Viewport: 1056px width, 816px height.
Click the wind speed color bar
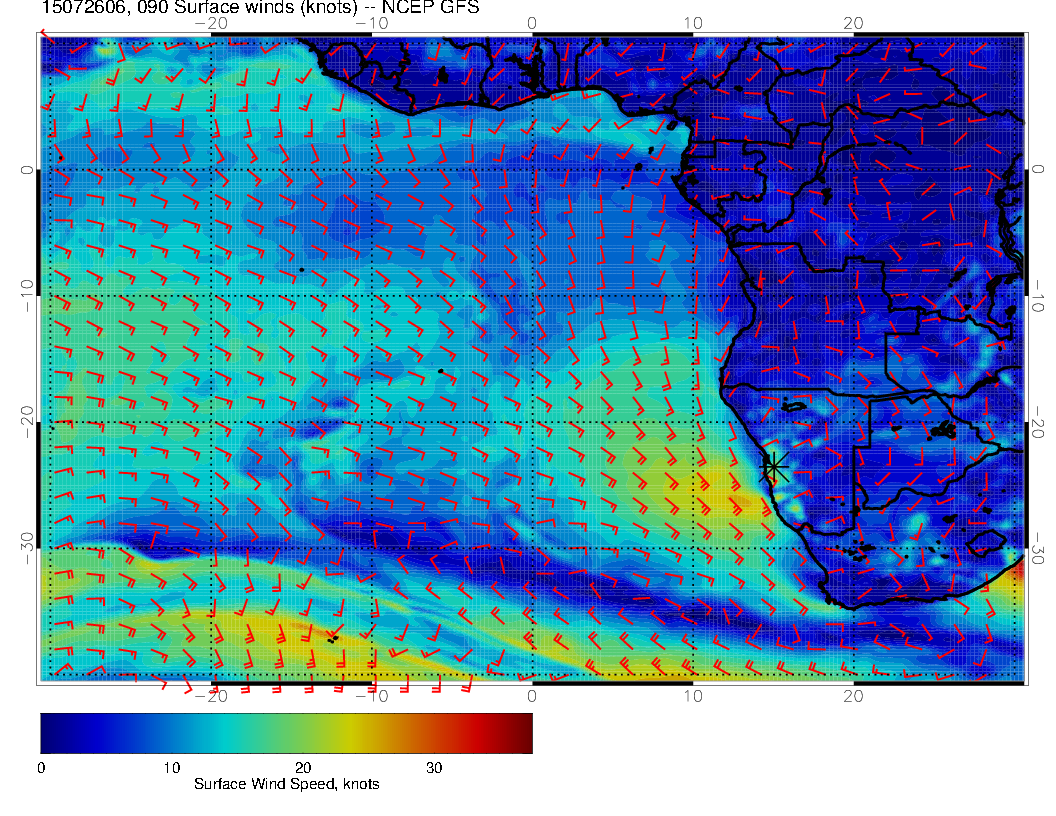tap(286, 733)
